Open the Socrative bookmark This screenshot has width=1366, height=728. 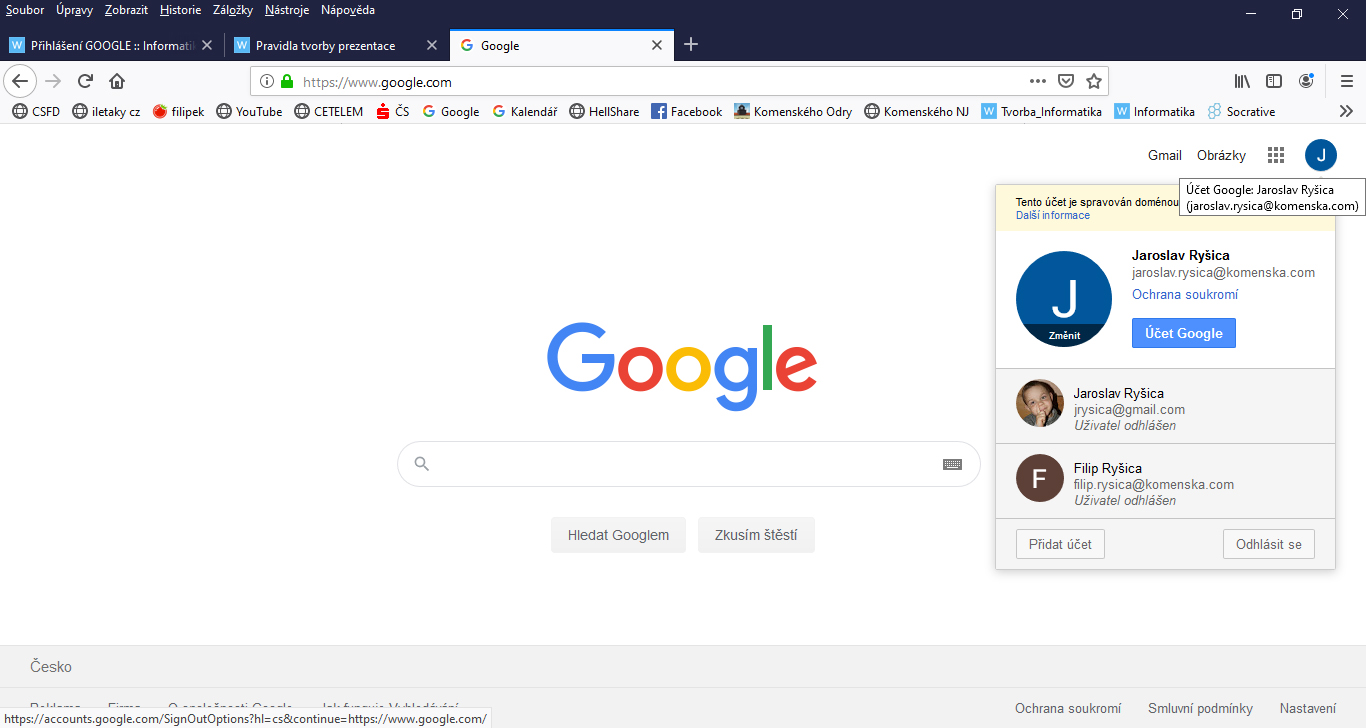(x=1241, y=112)
